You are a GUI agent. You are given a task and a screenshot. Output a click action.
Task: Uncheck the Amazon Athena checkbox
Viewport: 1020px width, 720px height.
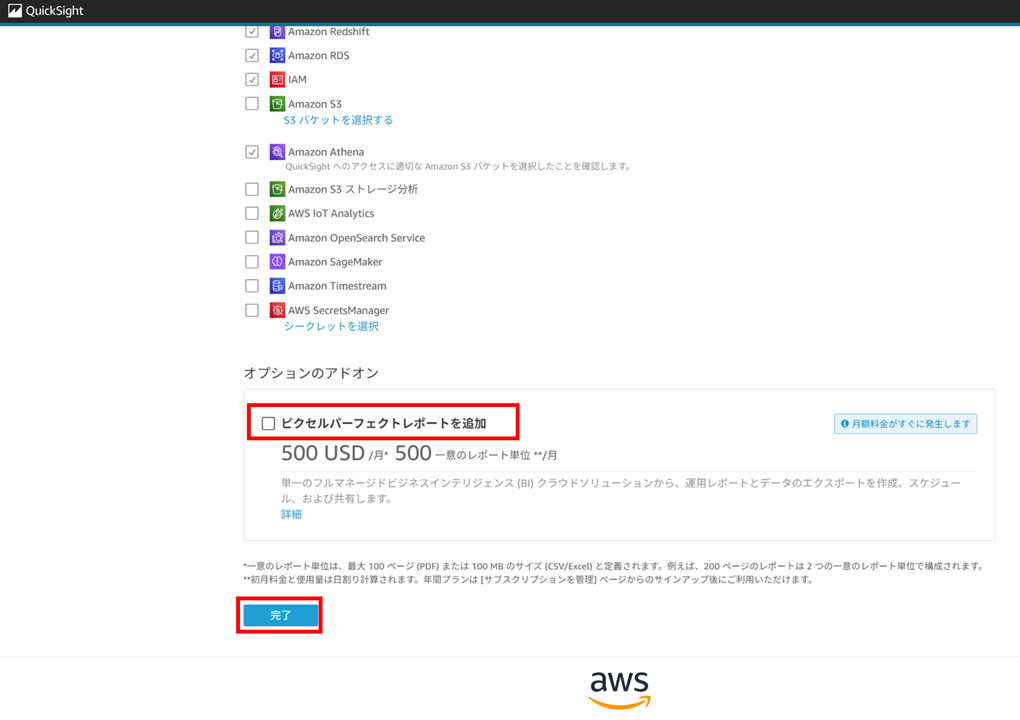point(252,152)
